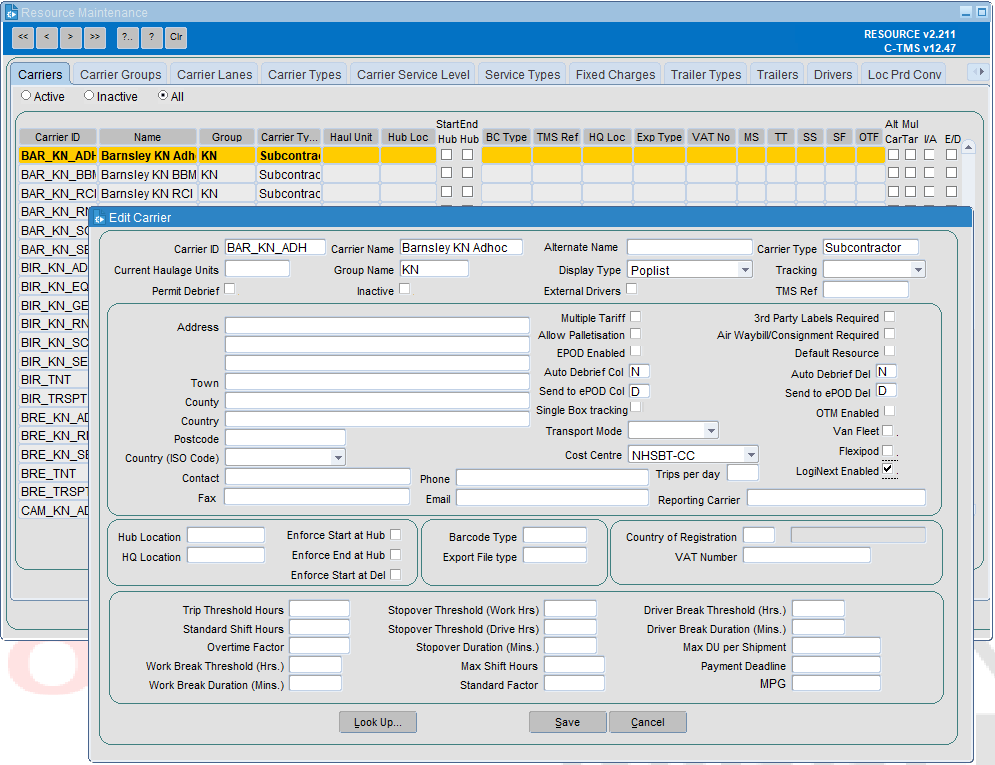Tick the Permit Debrief checkbox
Image resolution: width=995 pixels, height=765 pixels.
[230, 289]
